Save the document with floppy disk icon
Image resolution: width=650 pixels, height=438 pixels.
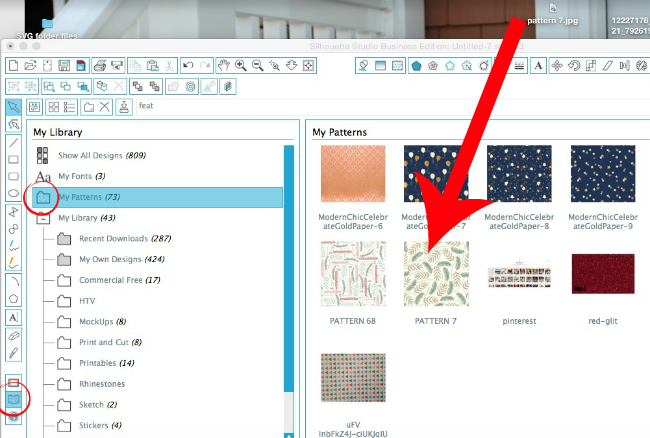click(64, 65)
